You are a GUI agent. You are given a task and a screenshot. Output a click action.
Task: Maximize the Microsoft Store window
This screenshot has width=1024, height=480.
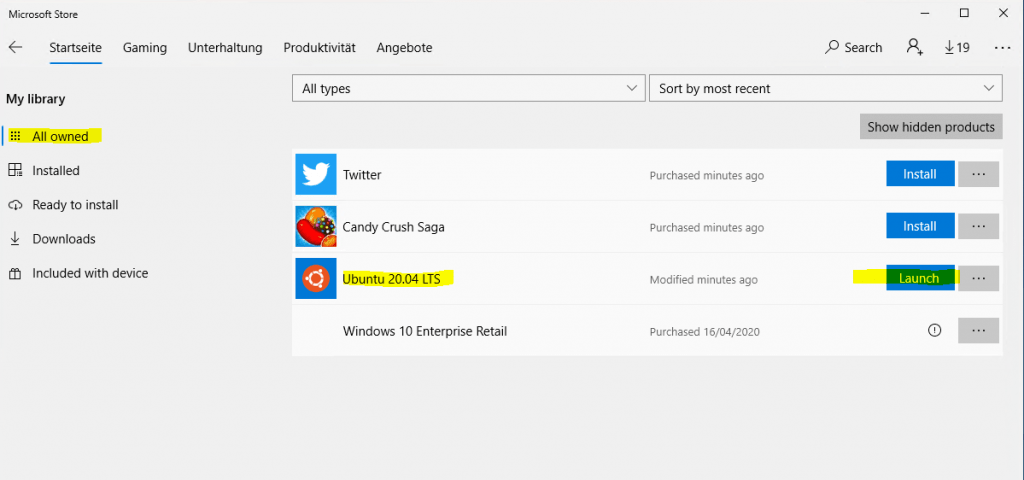(964, 13)
